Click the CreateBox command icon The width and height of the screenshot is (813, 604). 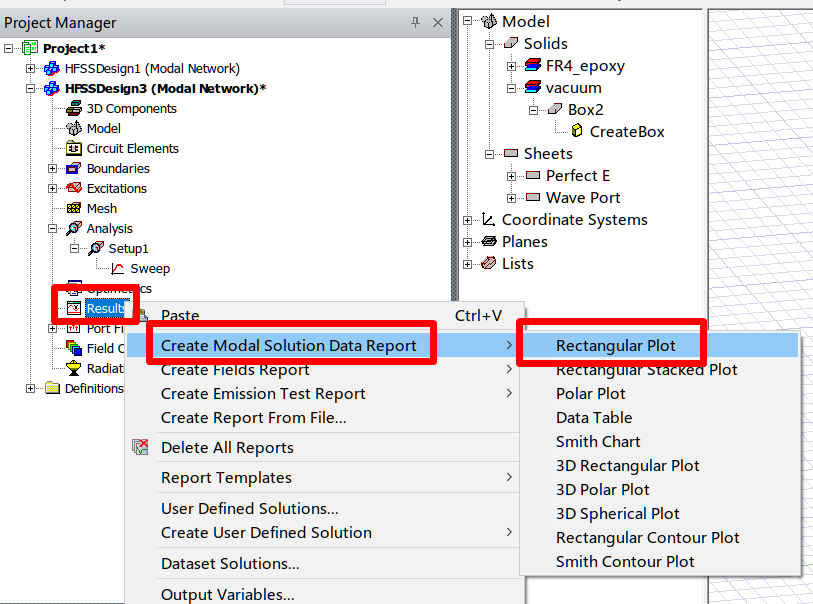point(577,131)
